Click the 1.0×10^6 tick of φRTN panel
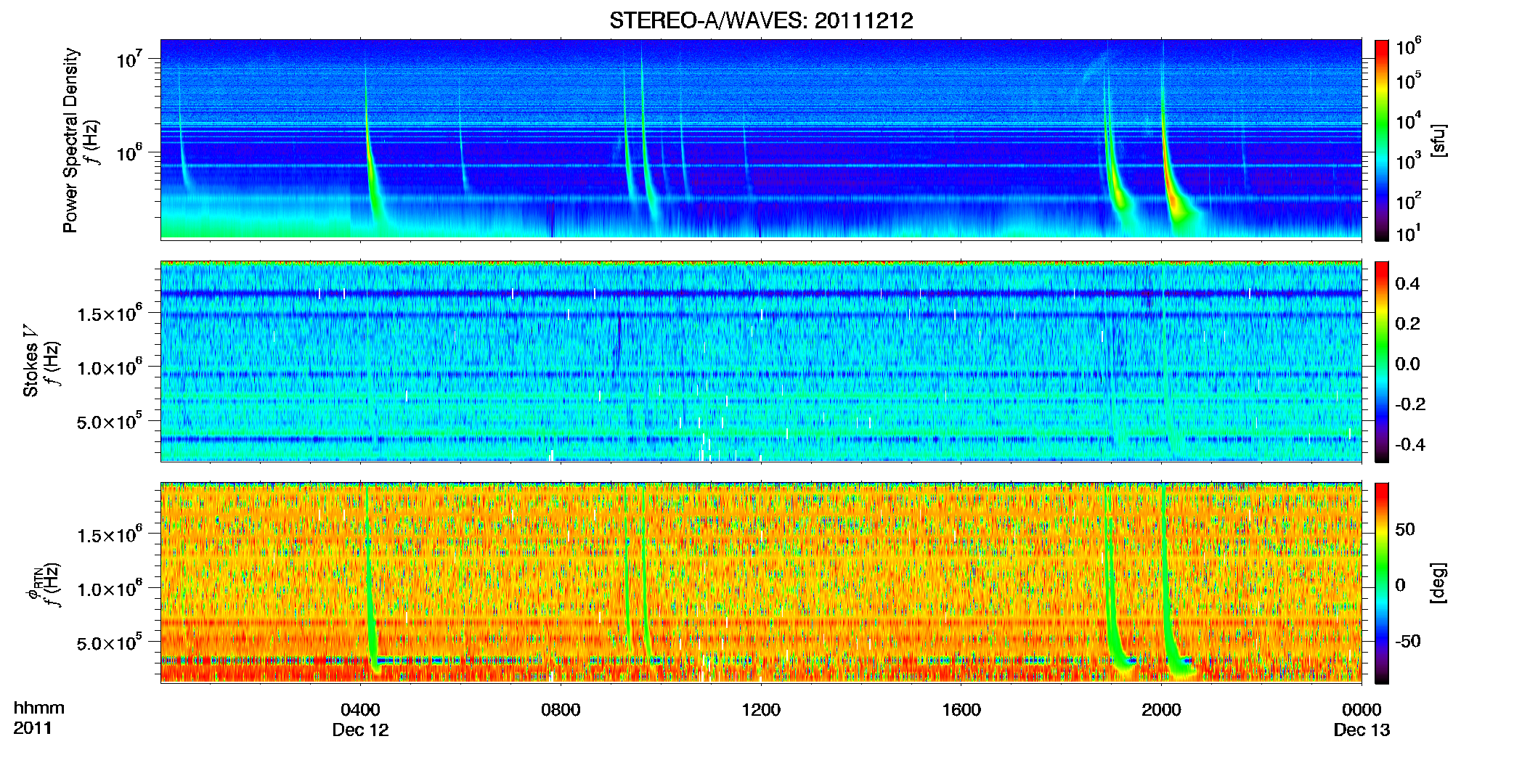The image size is (1522, 784). [x=109, y=589]
